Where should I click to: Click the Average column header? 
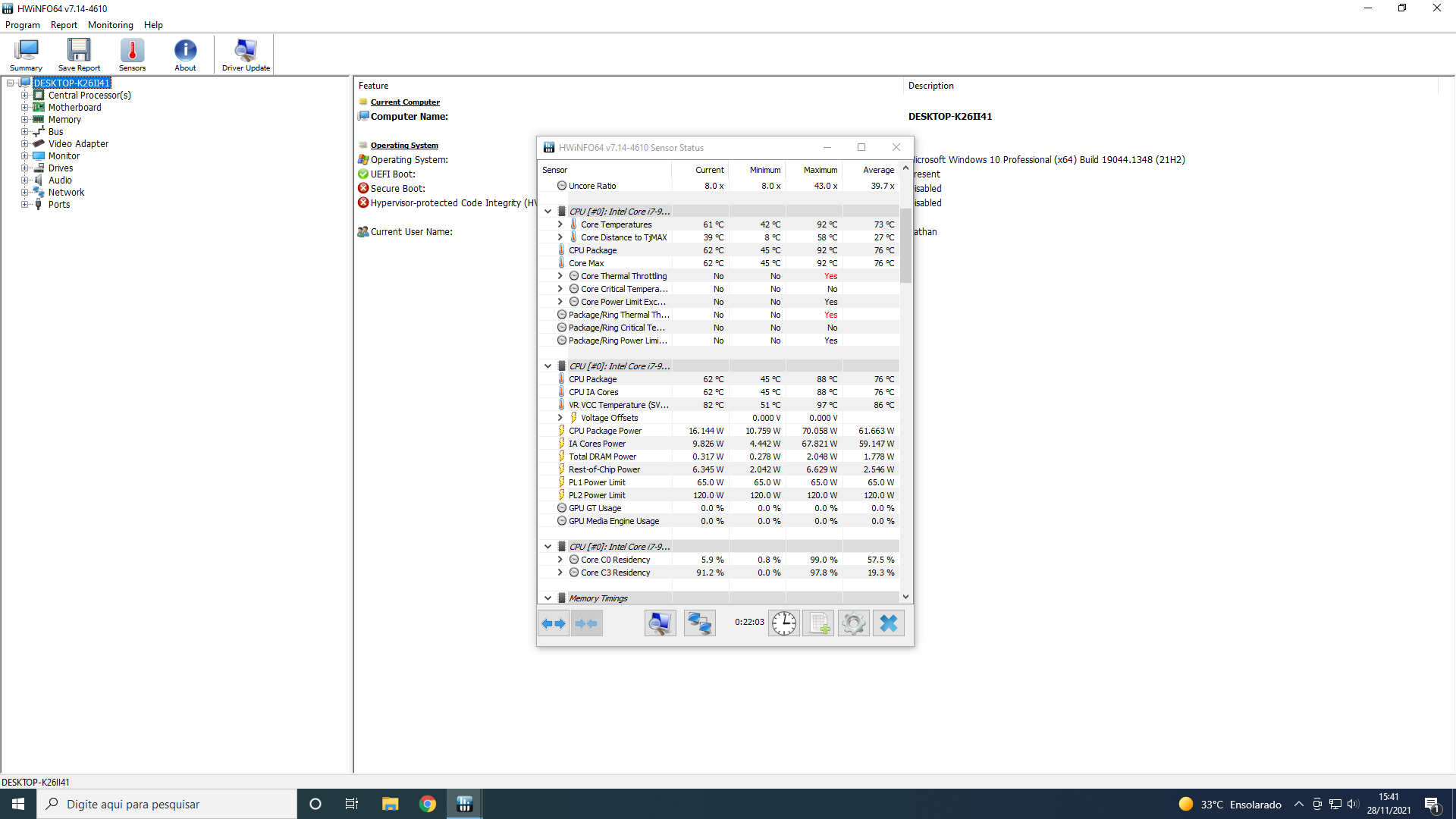click(871, 170)
